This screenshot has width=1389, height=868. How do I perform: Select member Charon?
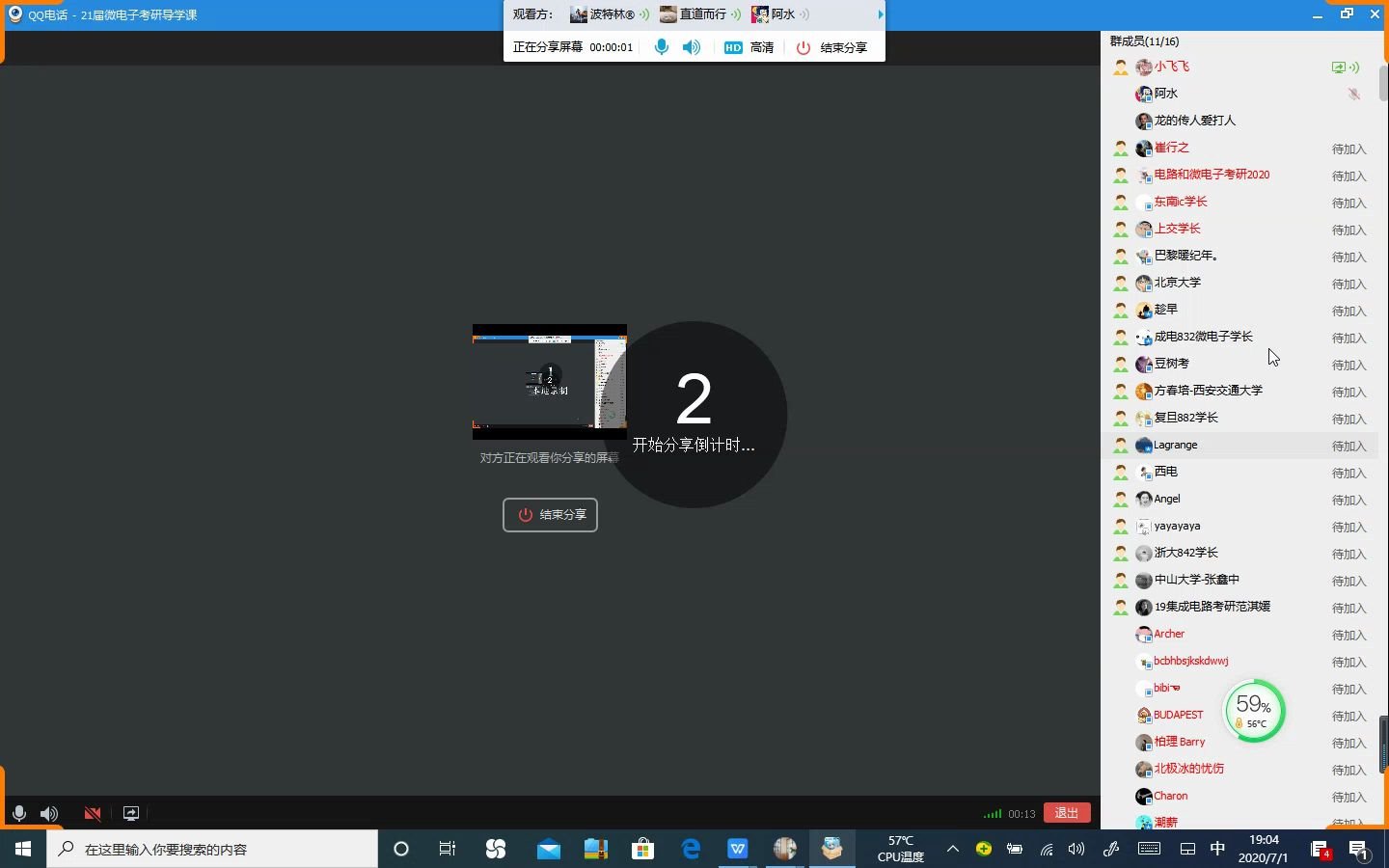(1171, 796)
